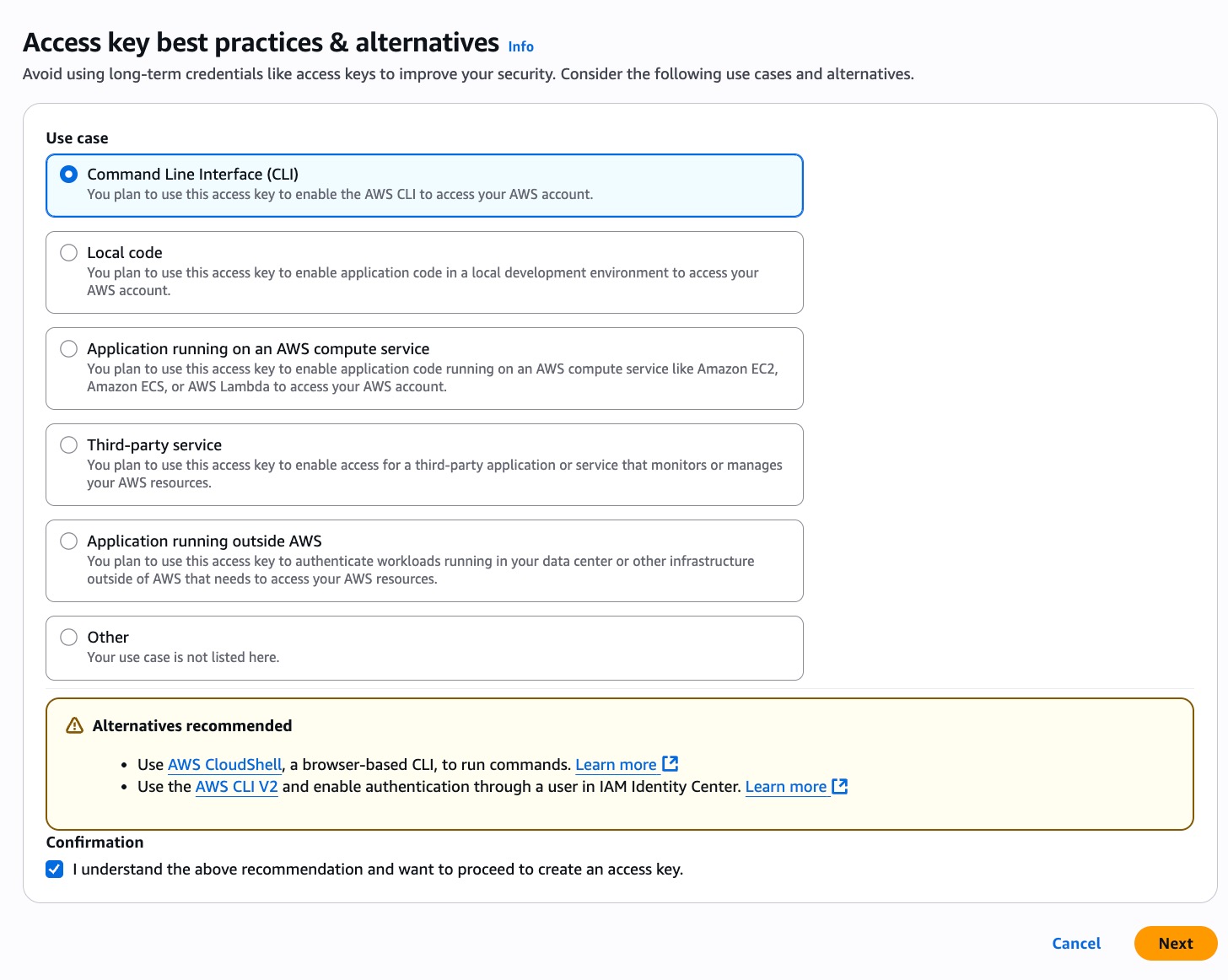Click the warning triangle icon in Alternatives recommended
The width and height of the screenshot is (1228, 980).
click(75, 725)
